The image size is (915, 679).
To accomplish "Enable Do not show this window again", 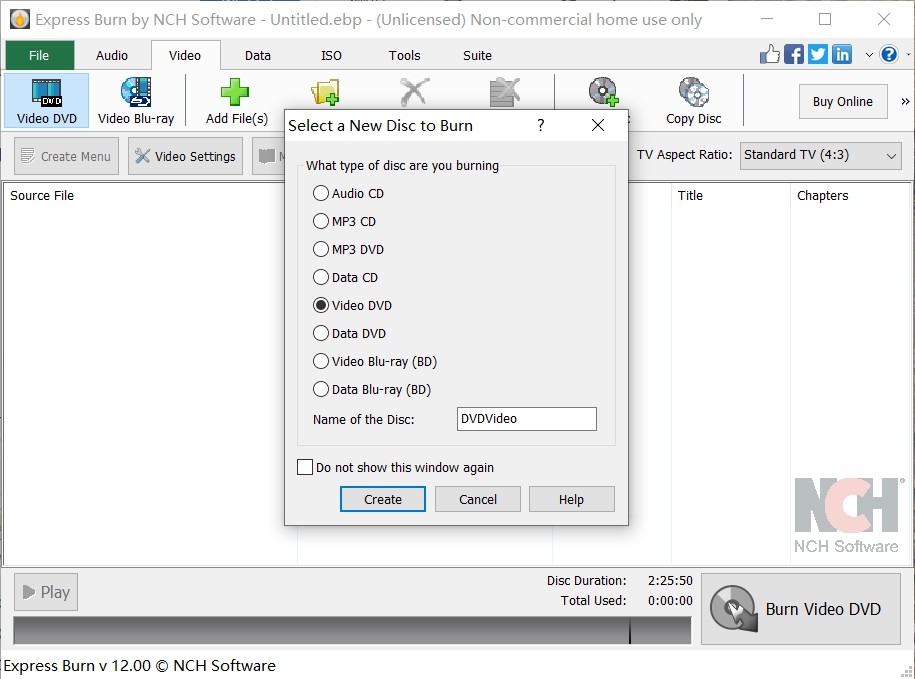I will pos(304,466).
